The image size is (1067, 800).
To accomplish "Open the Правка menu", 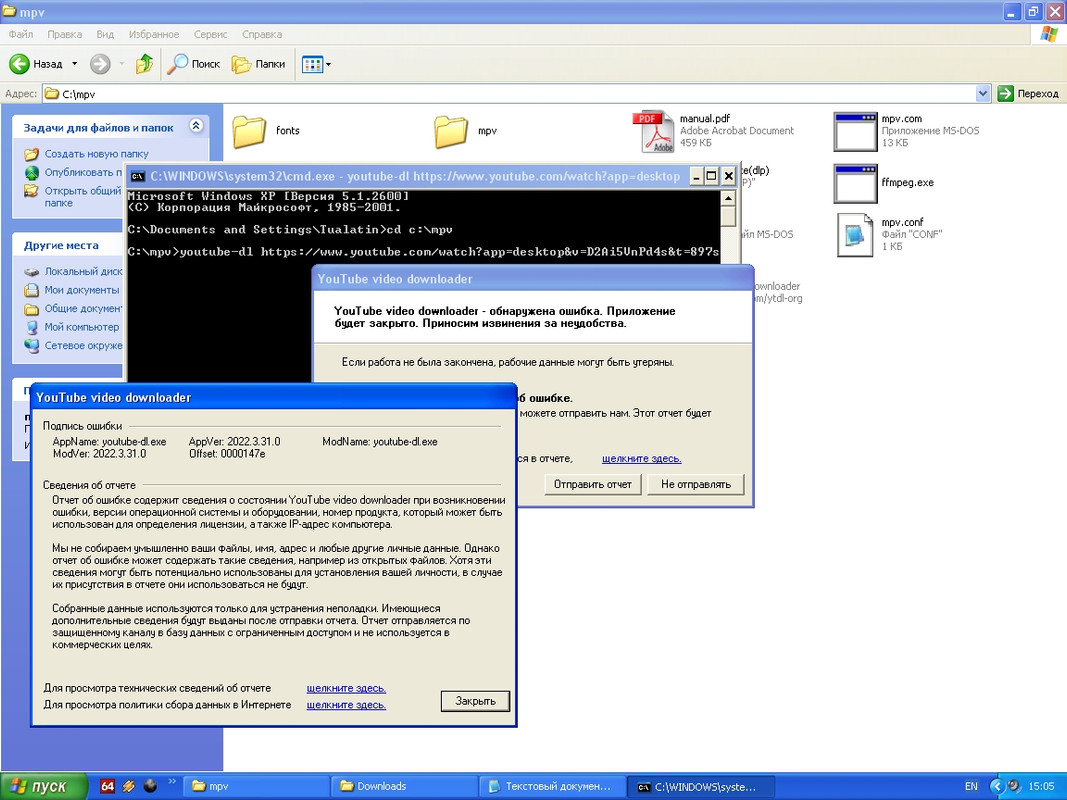I will [x=65, y=34].
